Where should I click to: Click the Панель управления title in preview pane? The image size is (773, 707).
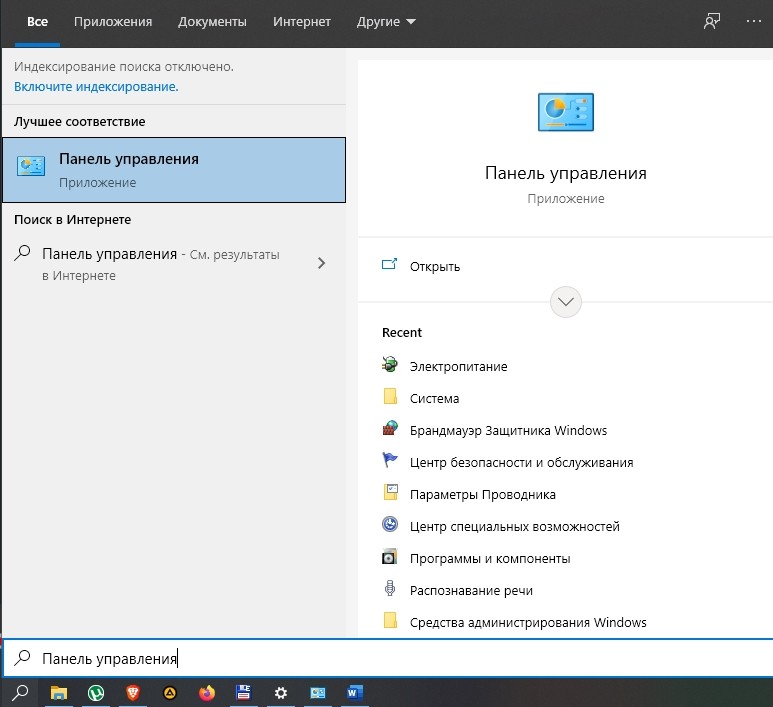565,173
